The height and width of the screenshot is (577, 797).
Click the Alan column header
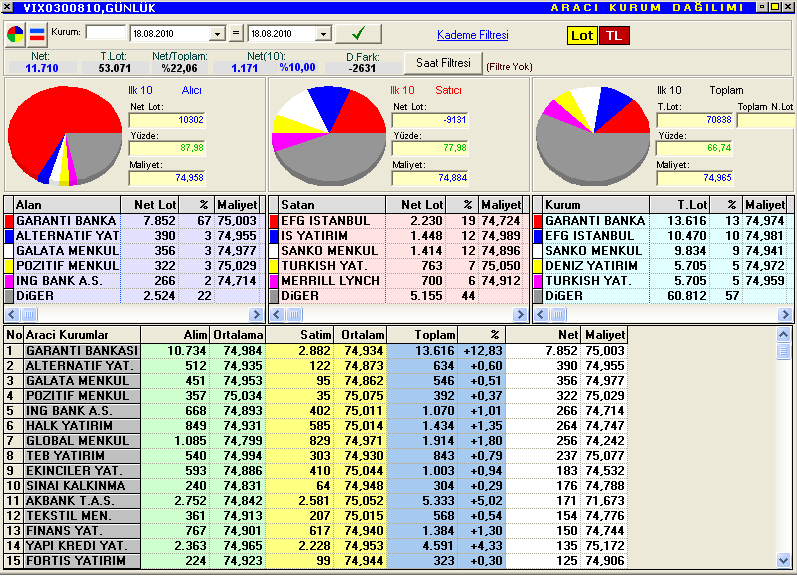point(67,205)
